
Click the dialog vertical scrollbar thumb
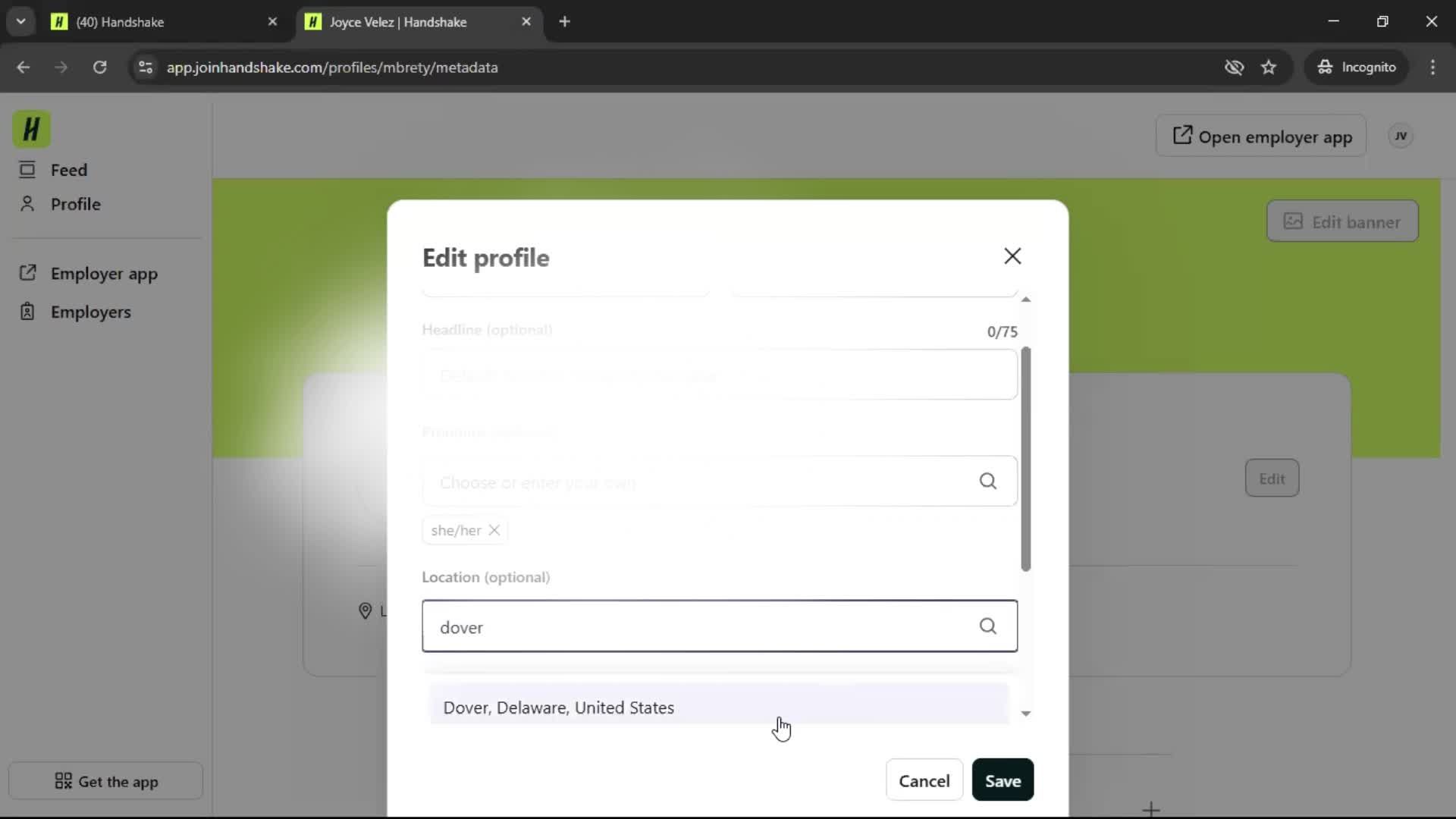tap(1025, 459)
